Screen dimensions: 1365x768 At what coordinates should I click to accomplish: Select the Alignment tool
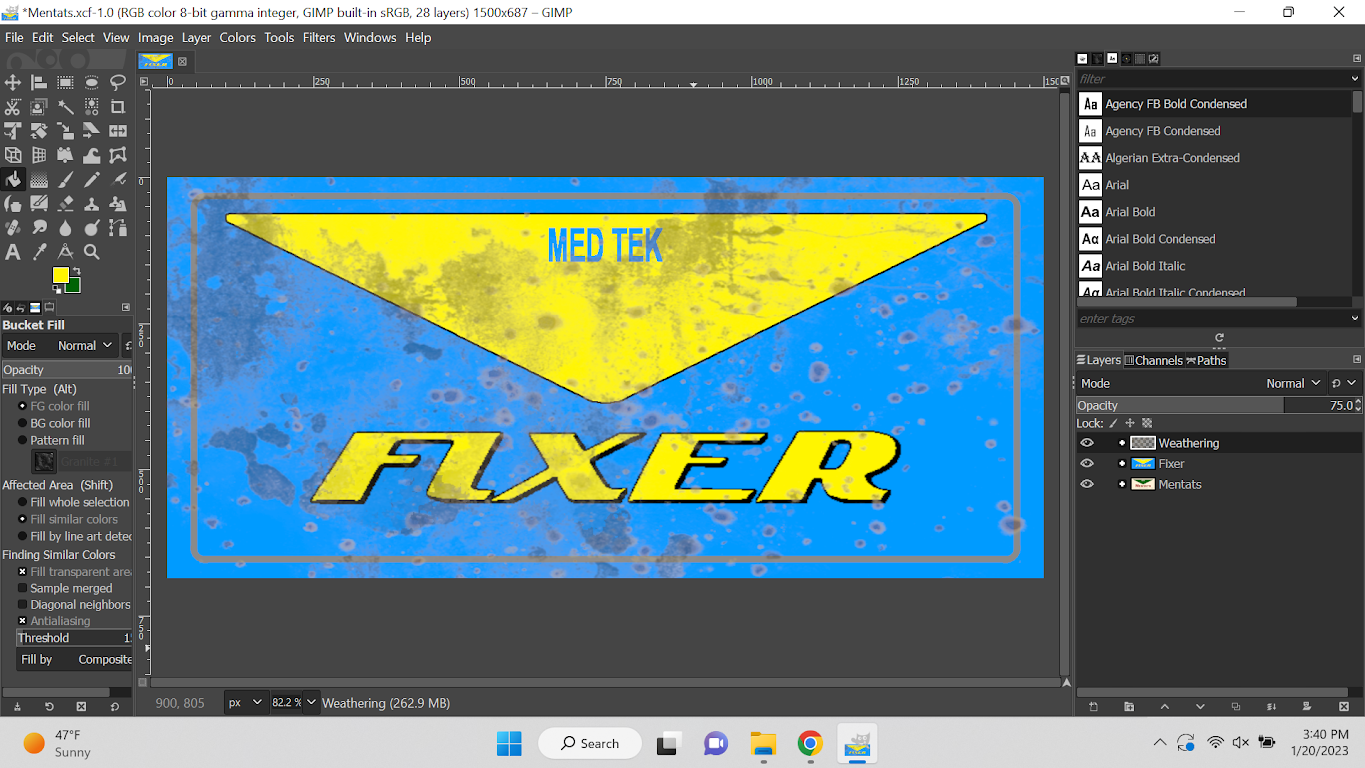39,82
